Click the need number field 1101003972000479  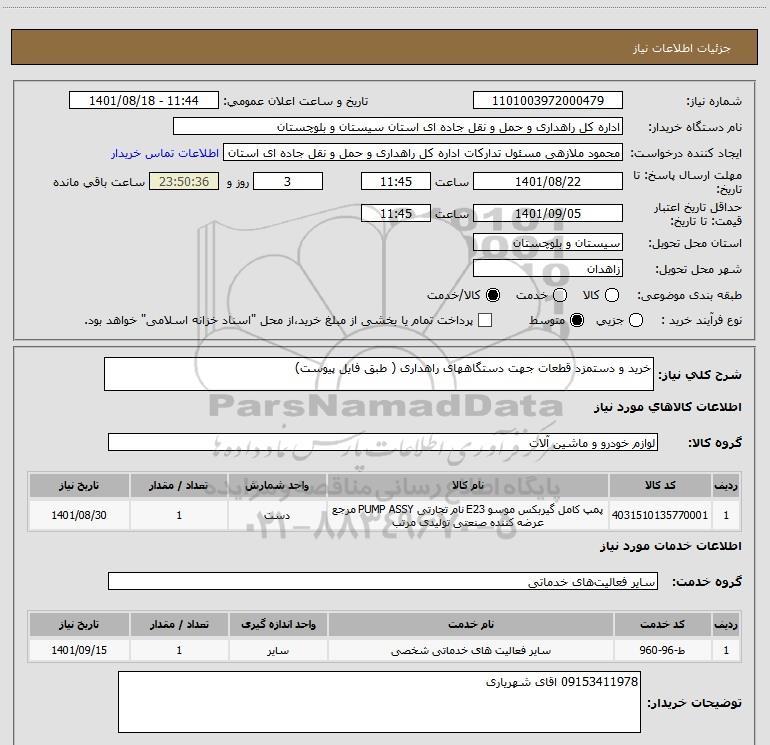click(x=548, y=100)
